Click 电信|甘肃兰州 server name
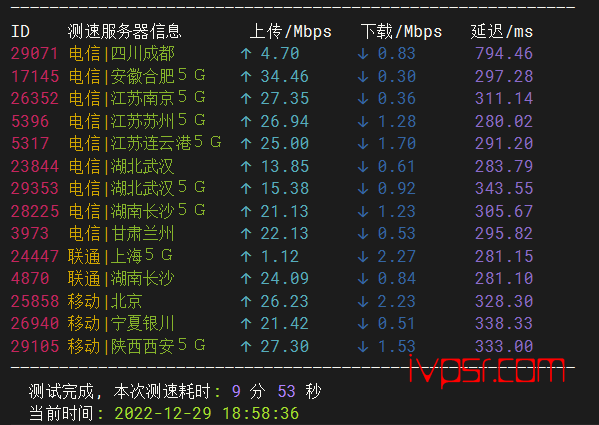The height and width of the screenshot is (425, 599). [122, 234]
